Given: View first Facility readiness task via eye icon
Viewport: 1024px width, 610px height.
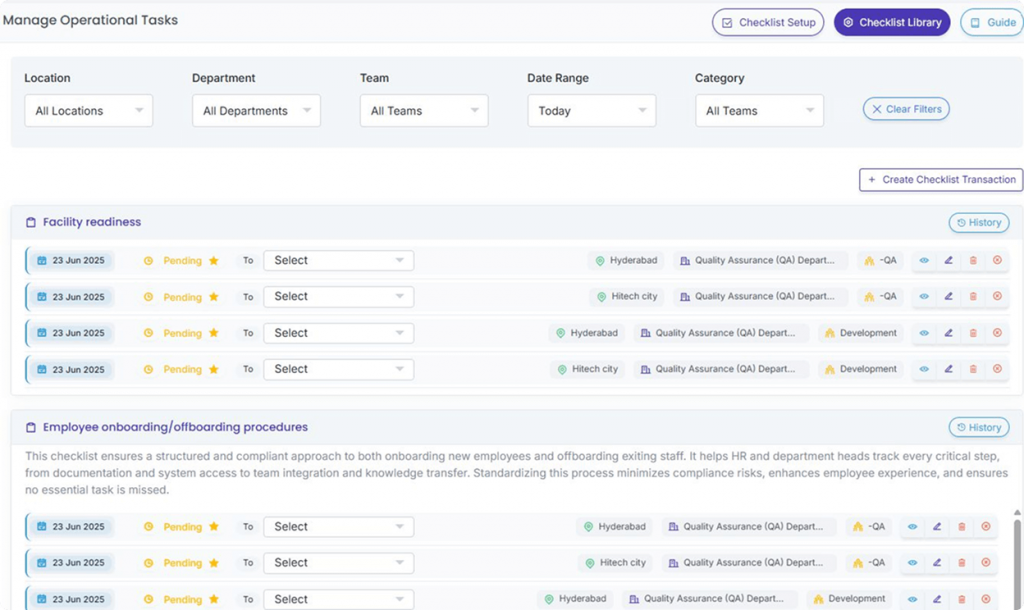Looking at the screenshot, I should pyautogui.click(x=924, y=260).
